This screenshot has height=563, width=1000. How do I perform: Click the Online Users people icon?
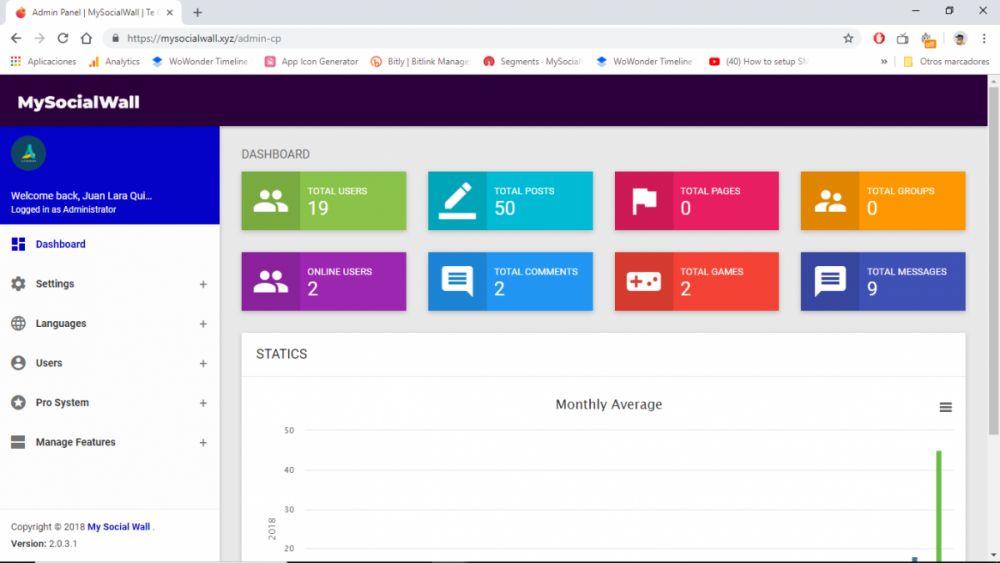270,281
